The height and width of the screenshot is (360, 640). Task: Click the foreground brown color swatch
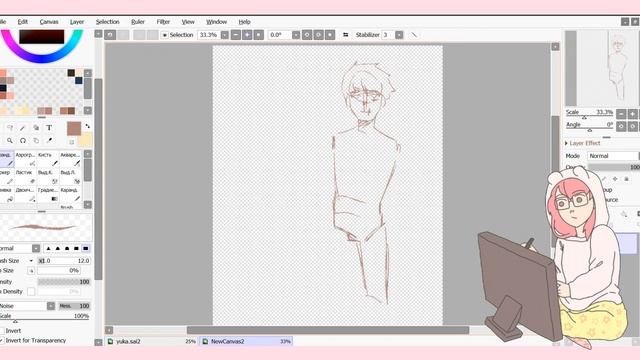[74, 129]
